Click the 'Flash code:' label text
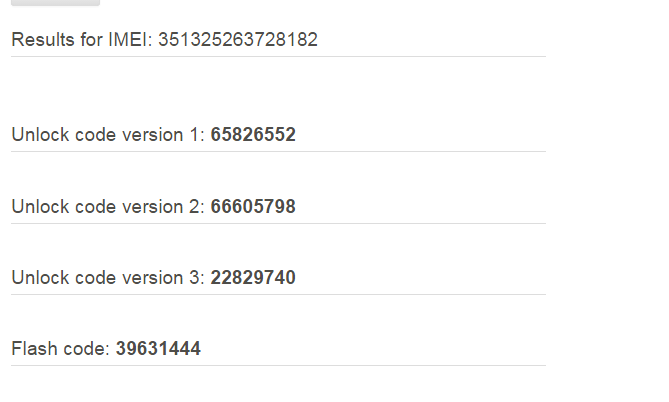Viewport: 669px width, 402px height. tap(61, 348)
